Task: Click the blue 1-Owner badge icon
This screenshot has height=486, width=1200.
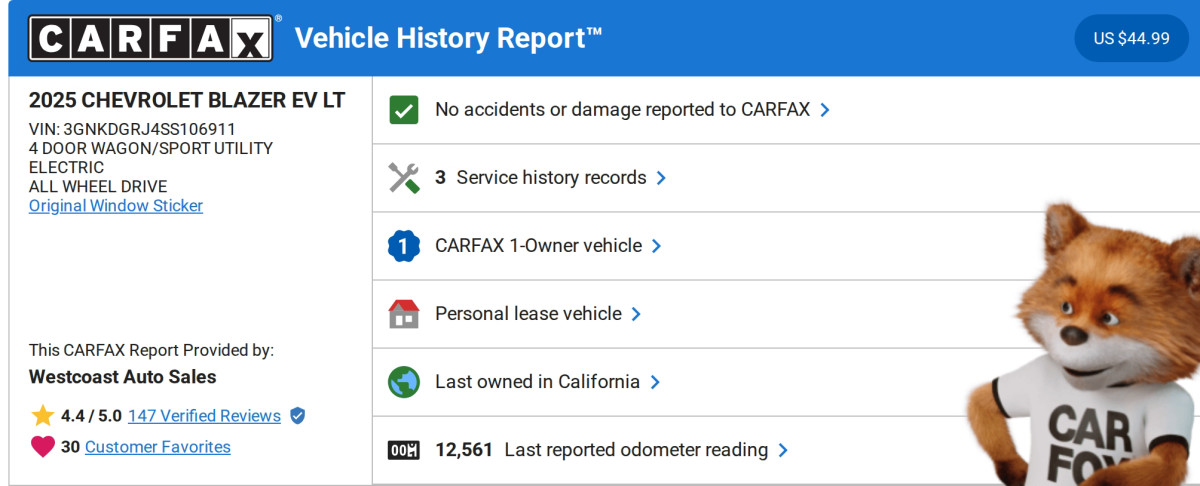Action: coord(404,246)
